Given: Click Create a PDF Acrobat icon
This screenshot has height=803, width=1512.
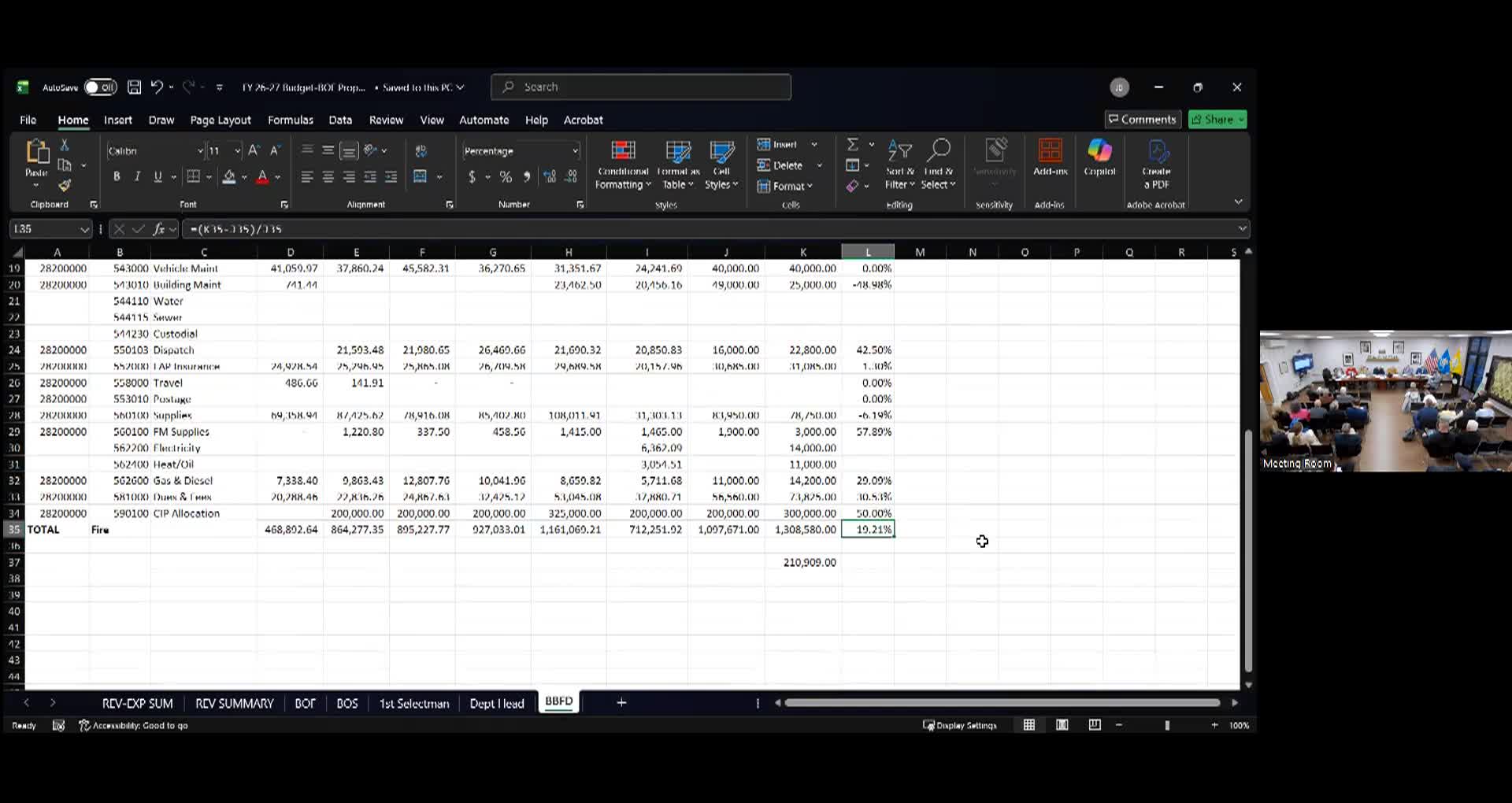Looking at the screenshot, I should pyautogui.click(x=1156, y=164).
